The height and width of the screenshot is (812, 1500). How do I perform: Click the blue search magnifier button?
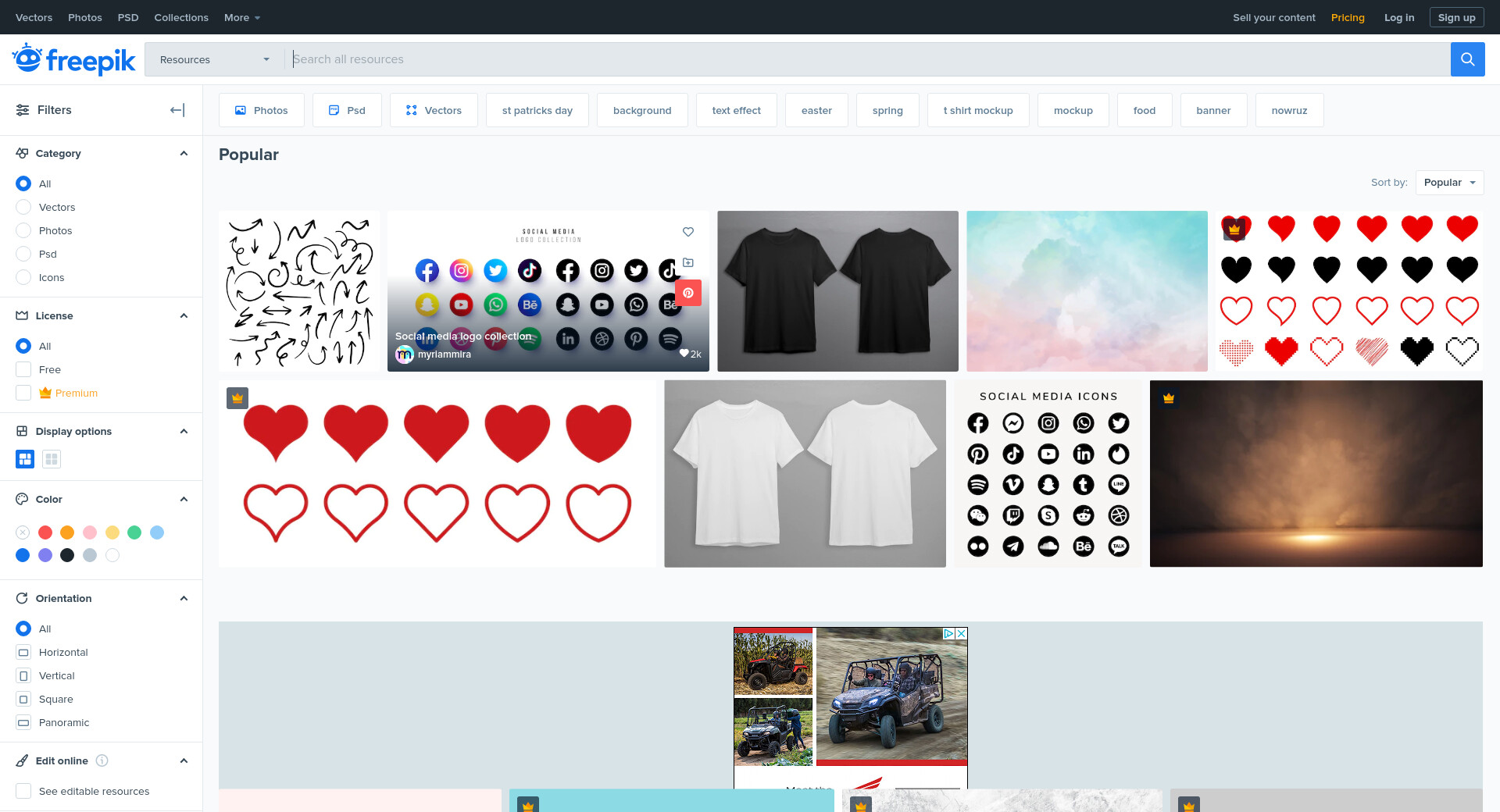point(1467,59)
